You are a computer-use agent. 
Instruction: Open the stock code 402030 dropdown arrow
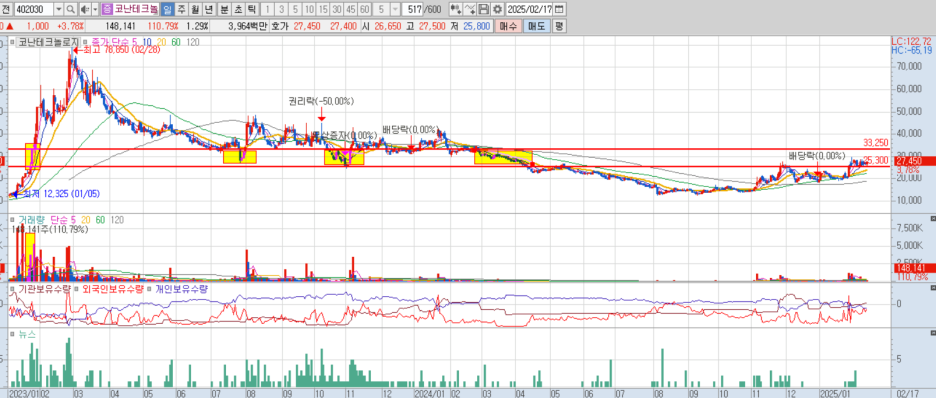click(x=58, y=9)
